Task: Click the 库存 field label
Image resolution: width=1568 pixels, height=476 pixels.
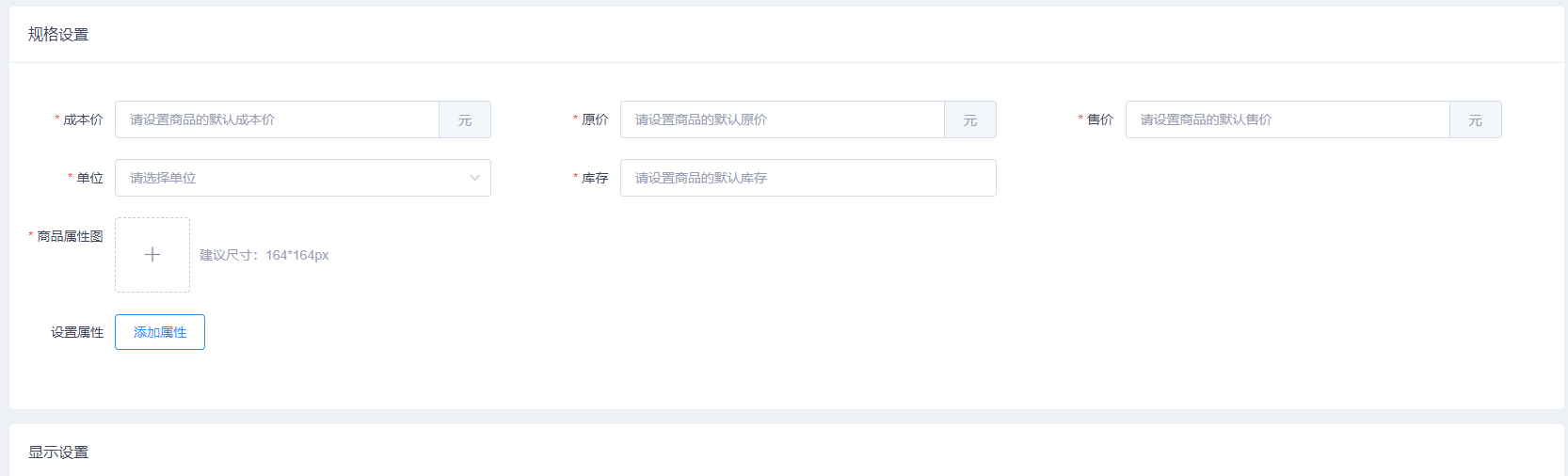Action: [595, 178]
